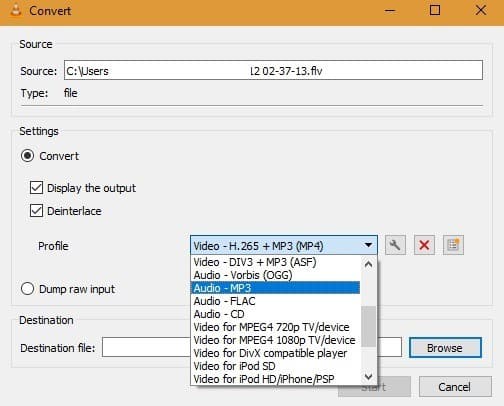The image size is (504, 406).
Task: Select the Dump raw input option
Action: pyautogui.click(x=27, y=289)
